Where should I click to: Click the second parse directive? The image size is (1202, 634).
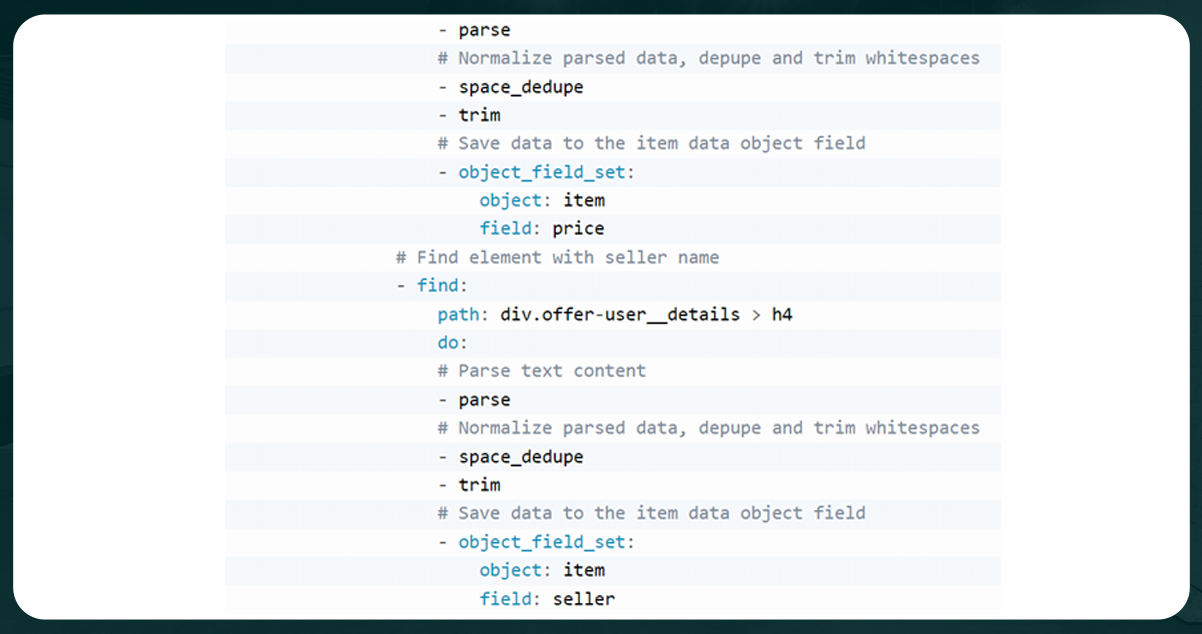pyautogui.click(x=483, y=399)
